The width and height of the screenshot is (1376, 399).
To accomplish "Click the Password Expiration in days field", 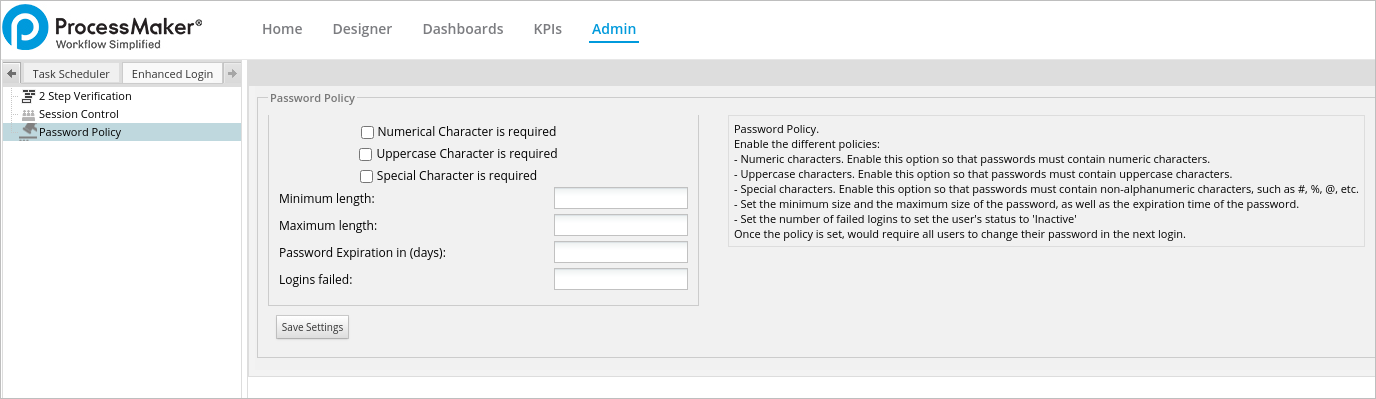I will coord(621,252).
